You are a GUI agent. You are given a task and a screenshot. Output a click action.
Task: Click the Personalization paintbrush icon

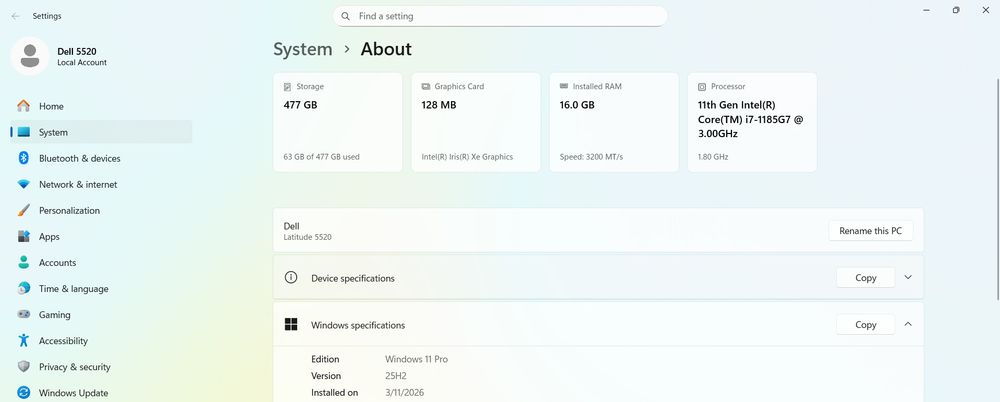pyautogui.click(x=23, y=210)
